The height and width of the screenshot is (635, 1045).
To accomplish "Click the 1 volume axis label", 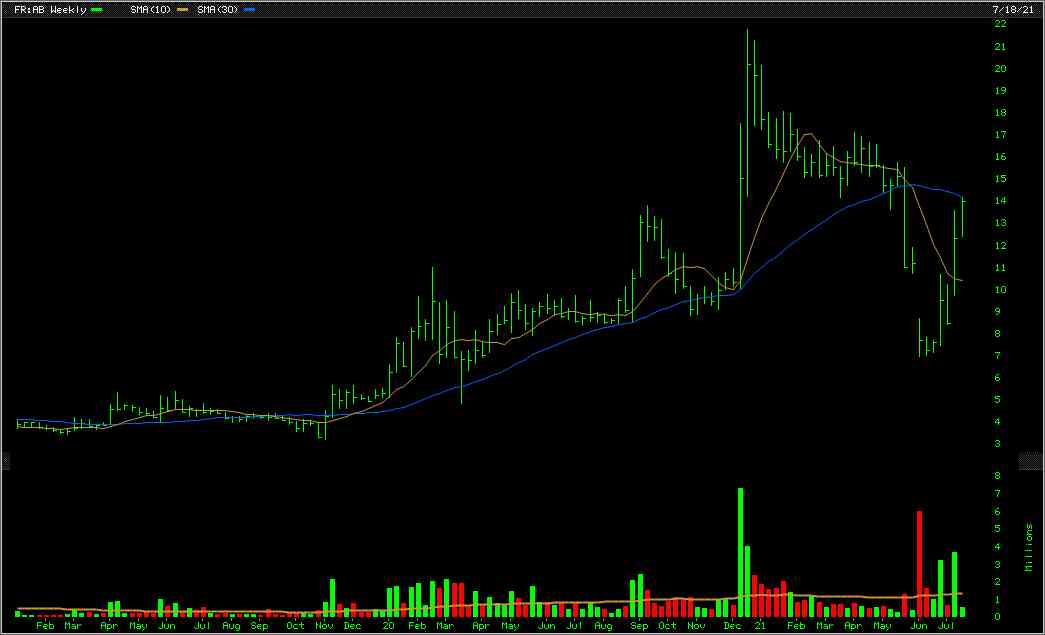I will 998,600.
